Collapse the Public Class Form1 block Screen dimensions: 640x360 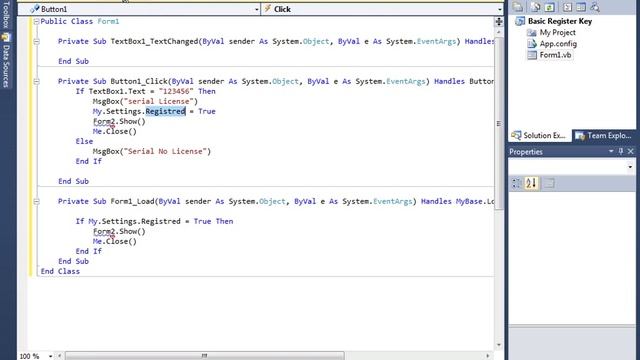coord(36,21)
